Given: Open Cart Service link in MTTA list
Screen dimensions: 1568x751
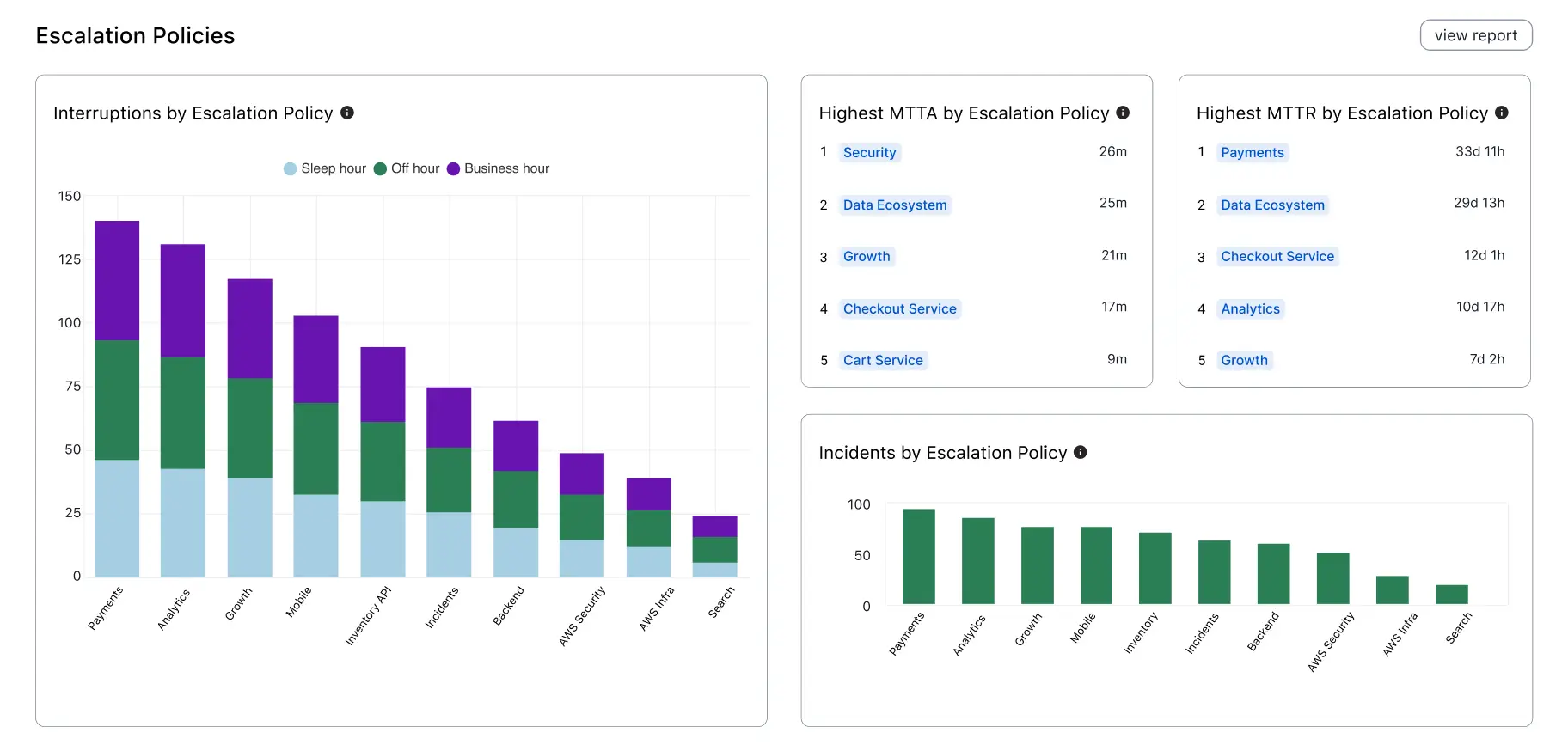Looking at the screenshot, I should [x=883, y=360].
